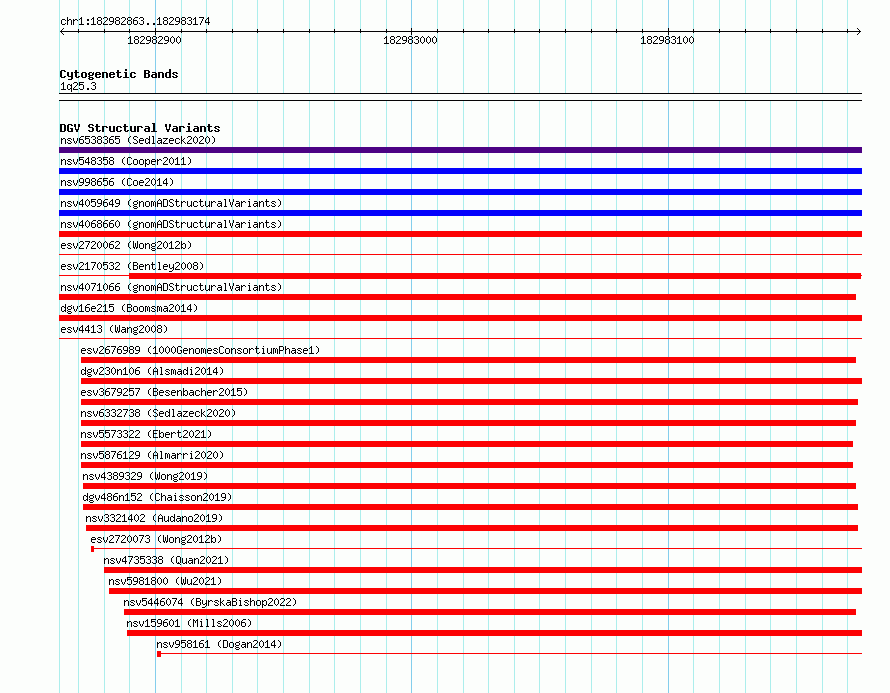Click the red bar under esv3679257
Viewport: 890px width, 693px height.
point(469,402)
